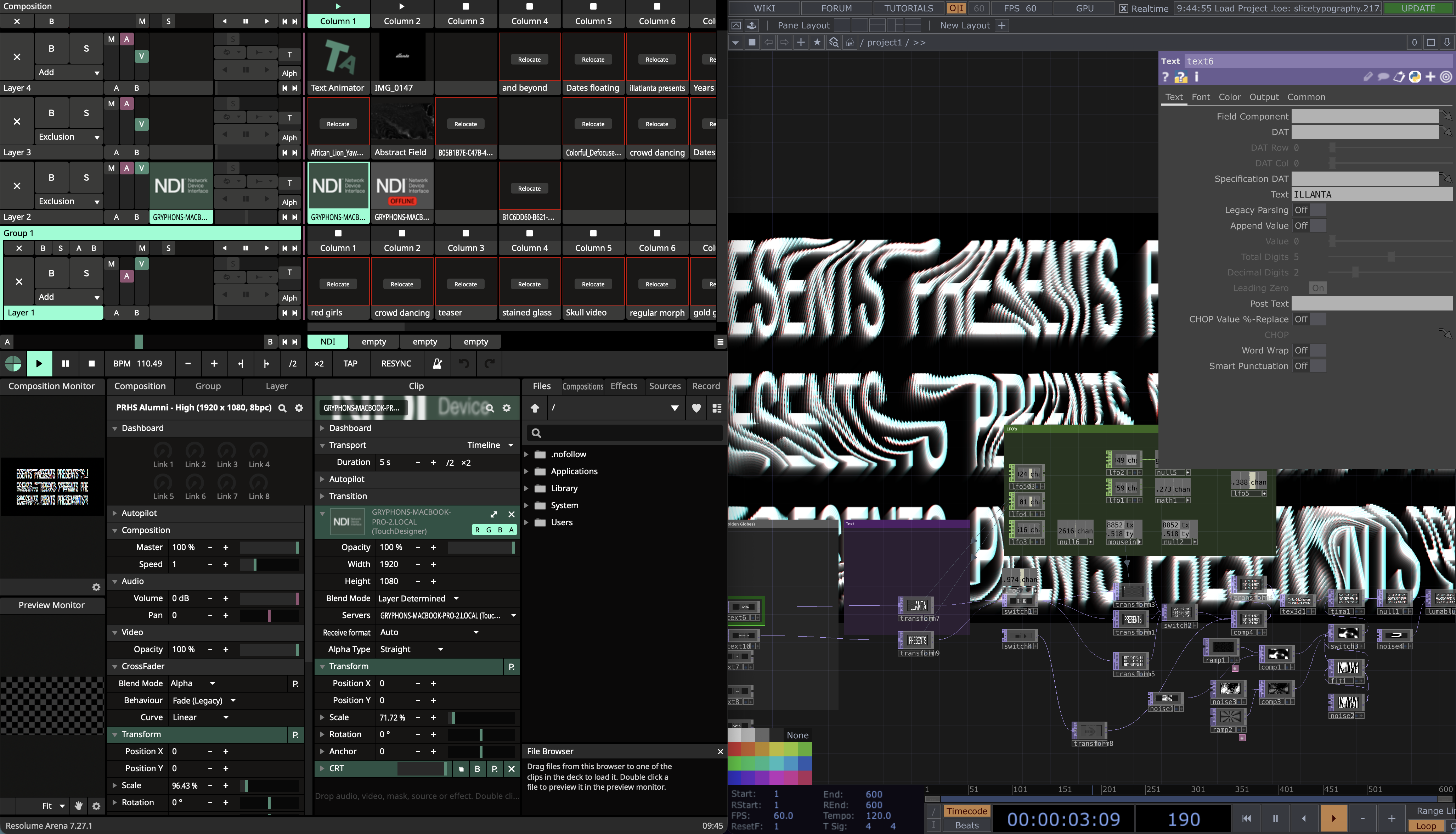Toggle the Realtime checkbox
The width and height of the screenshot is (1456, 834).
coord(1123,9)
